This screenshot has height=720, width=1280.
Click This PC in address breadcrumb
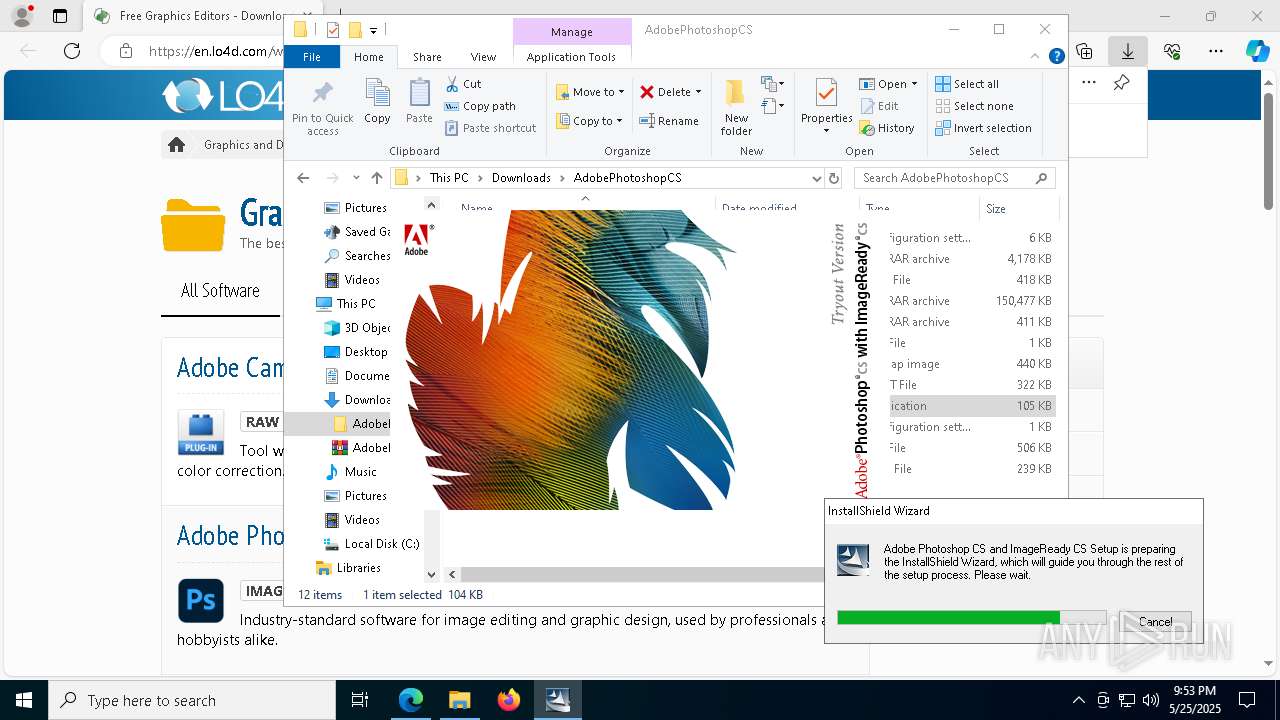point(449,178)
